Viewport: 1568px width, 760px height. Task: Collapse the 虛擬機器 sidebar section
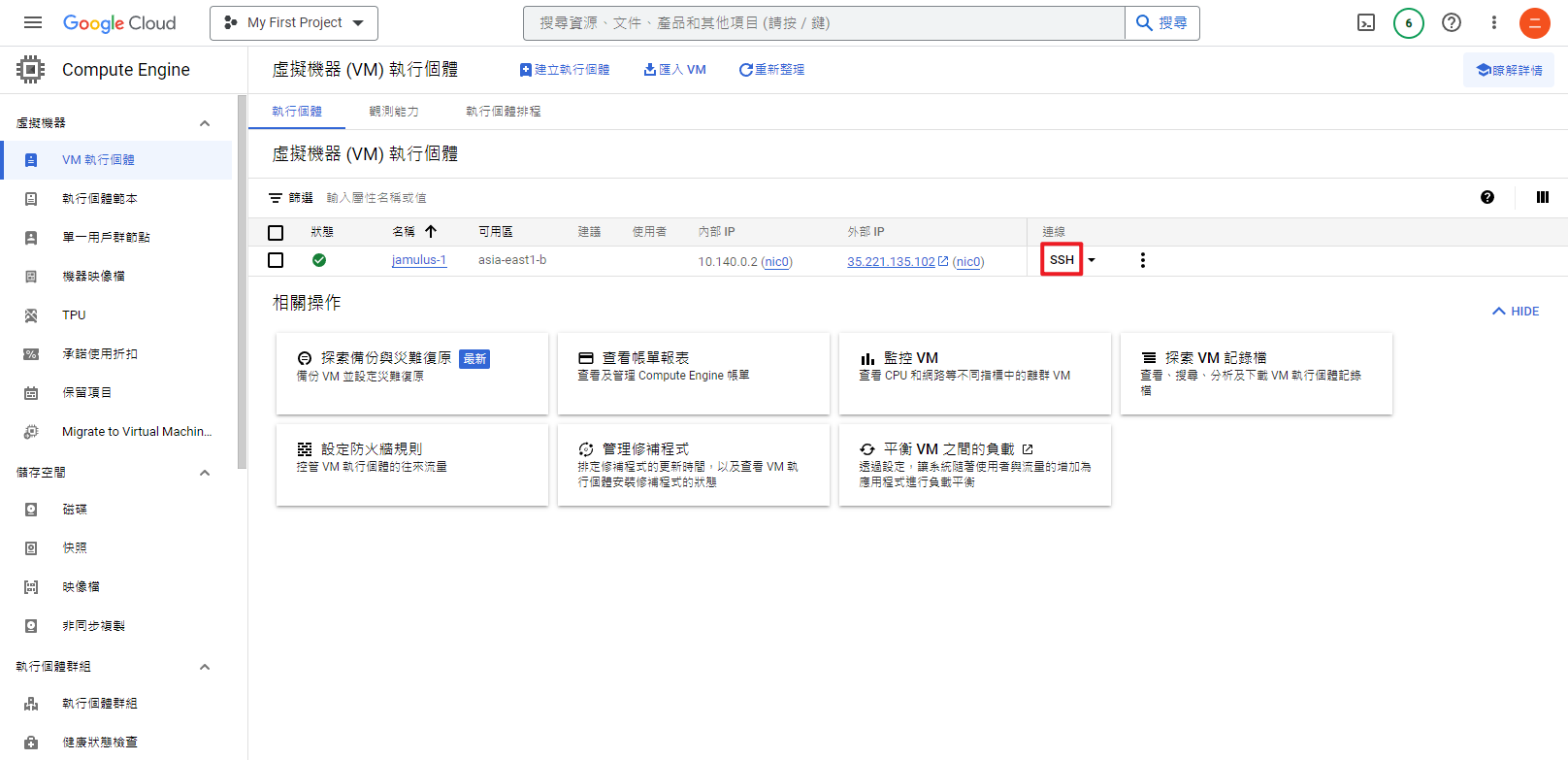(x=205, y=123)
